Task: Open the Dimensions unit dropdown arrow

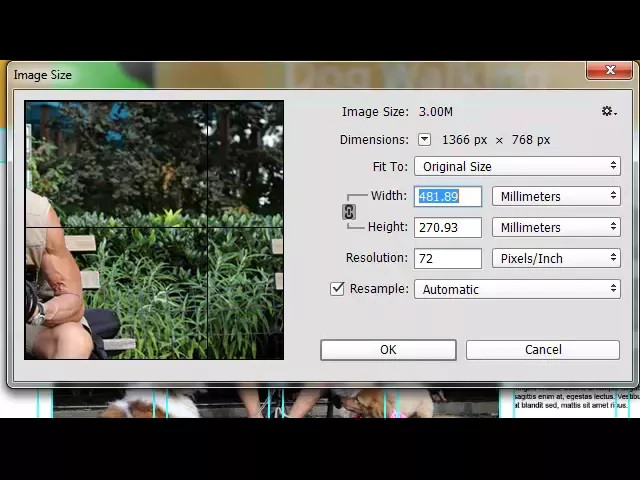Action: (424, 140)
